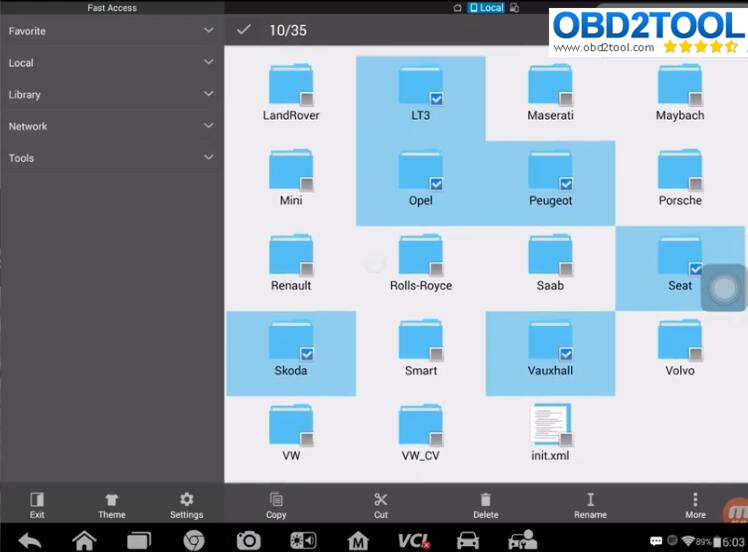
Task: Tap the Android home button
Action: pyautogui.click(x=84, y=541)
